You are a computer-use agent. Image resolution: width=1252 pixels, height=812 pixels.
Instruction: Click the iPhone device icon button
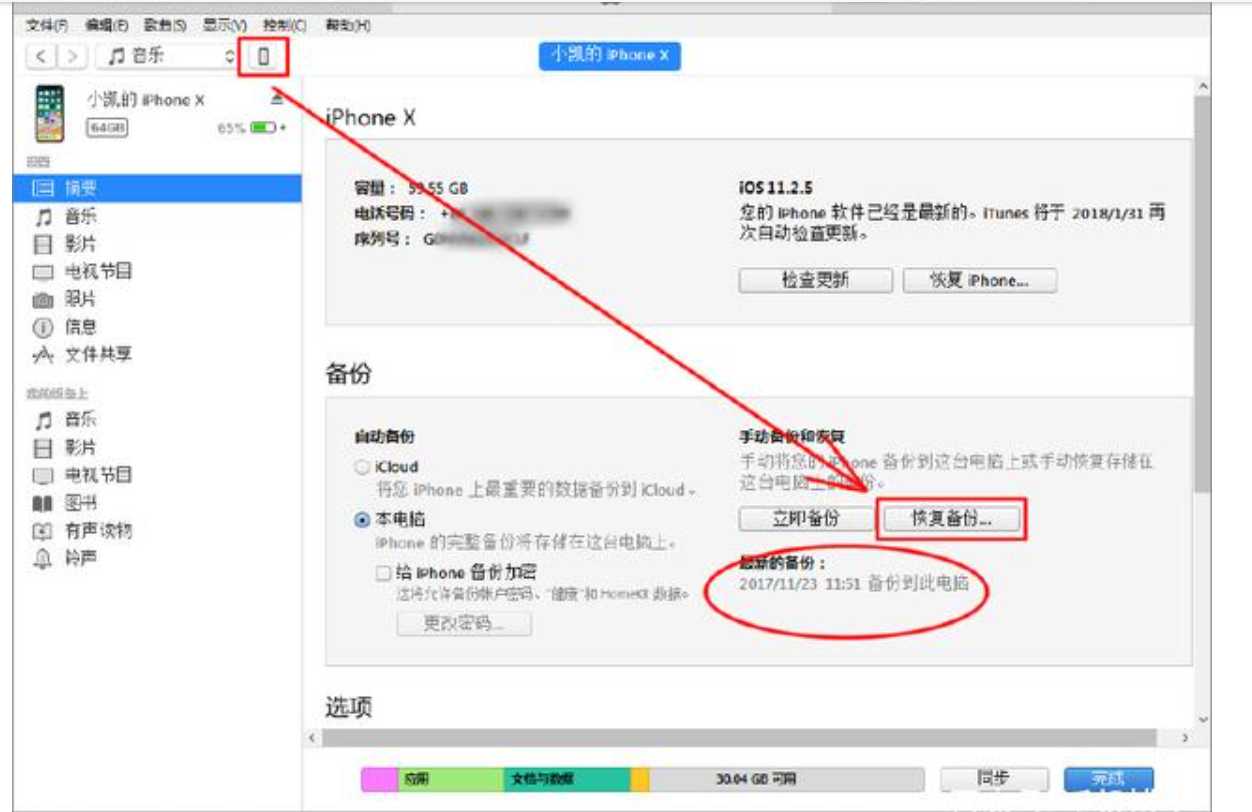click(x=263, y=56)
